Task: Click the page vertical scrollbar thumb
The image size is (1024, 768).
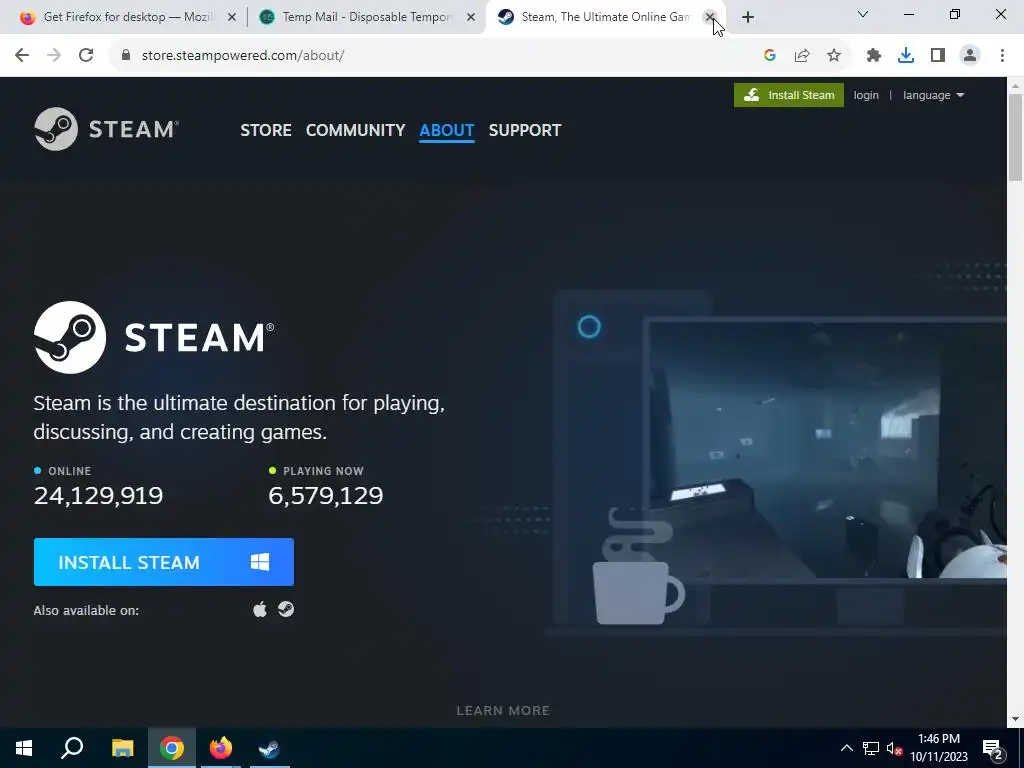Action: (x=1015, y=137)
